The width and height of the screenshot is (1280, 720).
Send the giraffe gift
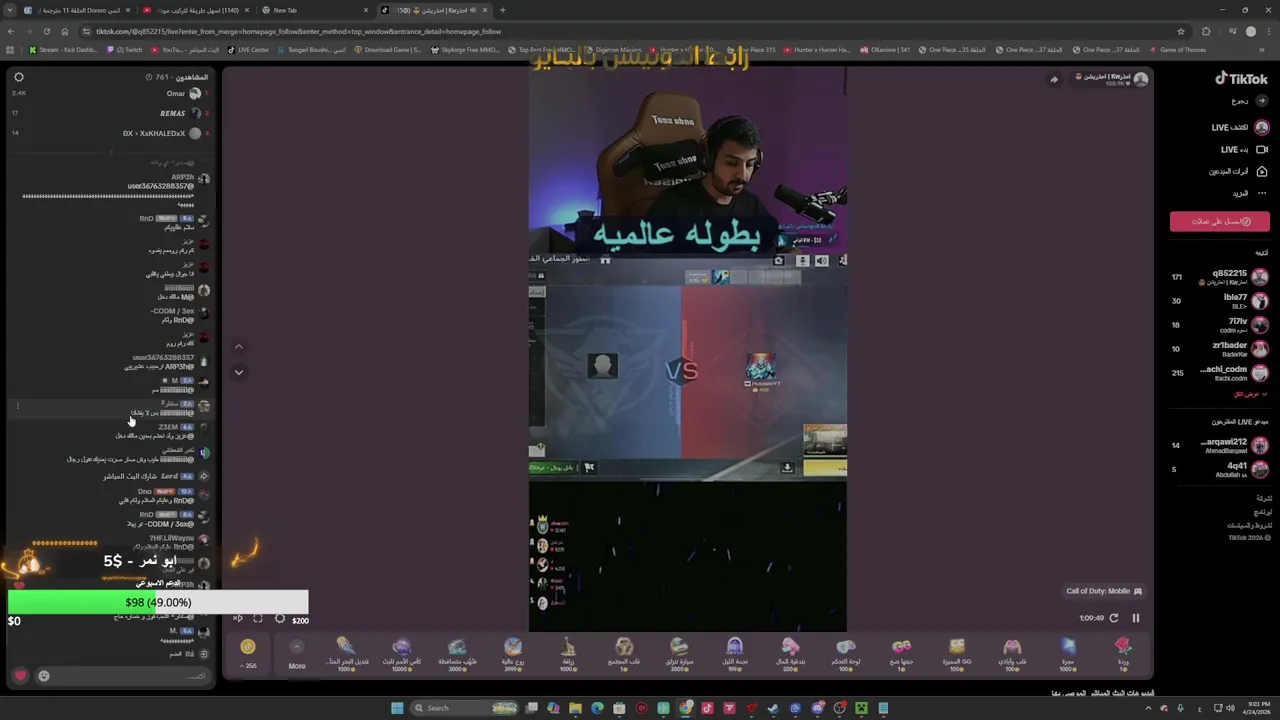(x=568, y=653)
